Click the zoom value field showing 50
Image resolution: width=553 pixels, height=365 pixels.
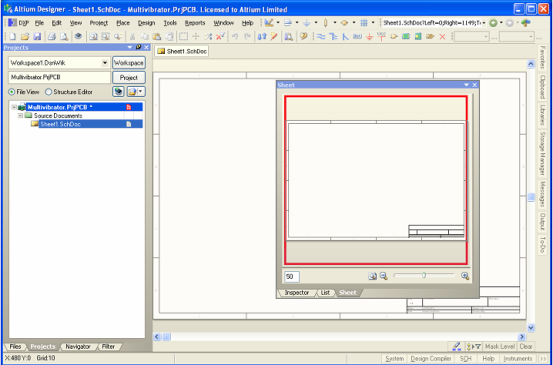(x=292, y=277)
